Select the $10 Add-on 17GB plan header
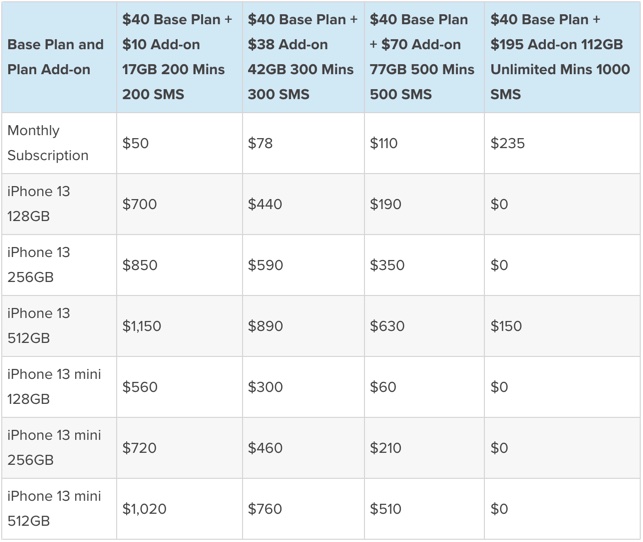The width and height of the screenshot is (643, 542). click(177, 57)
